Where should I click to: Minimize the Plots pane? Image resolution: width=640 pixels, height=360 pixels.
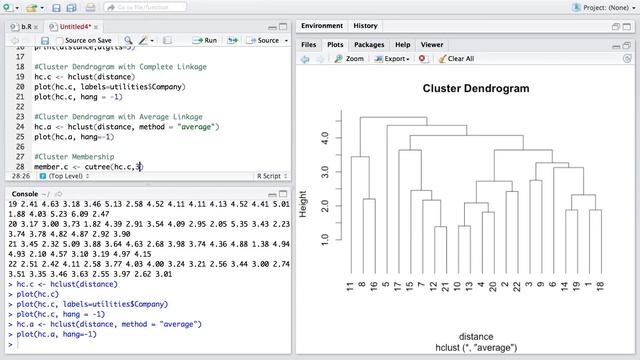point(616,46)
